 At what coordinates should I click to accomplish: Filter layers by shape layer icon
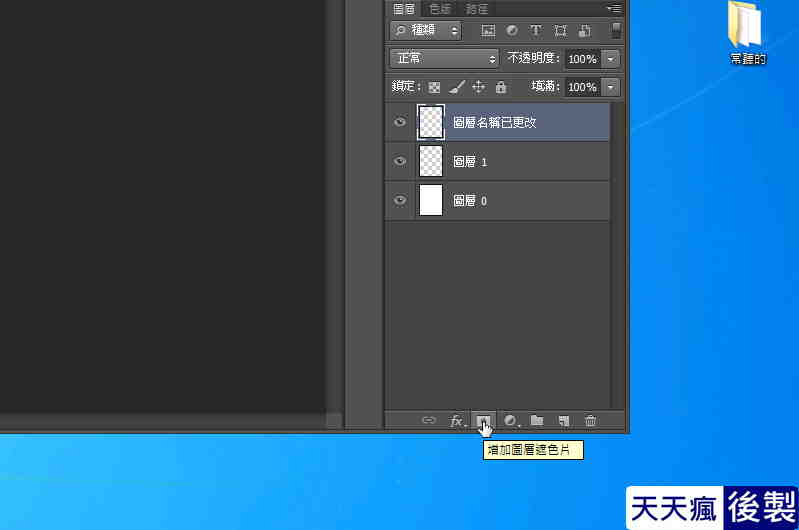point(561,31)
